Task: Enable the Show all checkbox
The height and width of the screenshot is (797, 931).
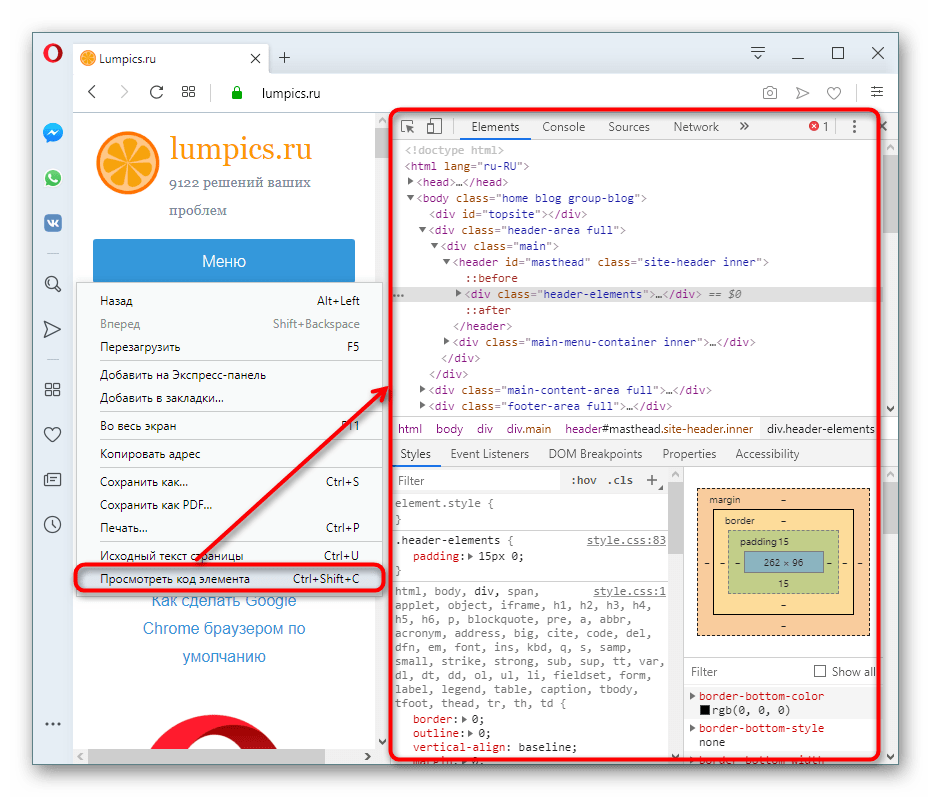Action: (x=820, y=672)
